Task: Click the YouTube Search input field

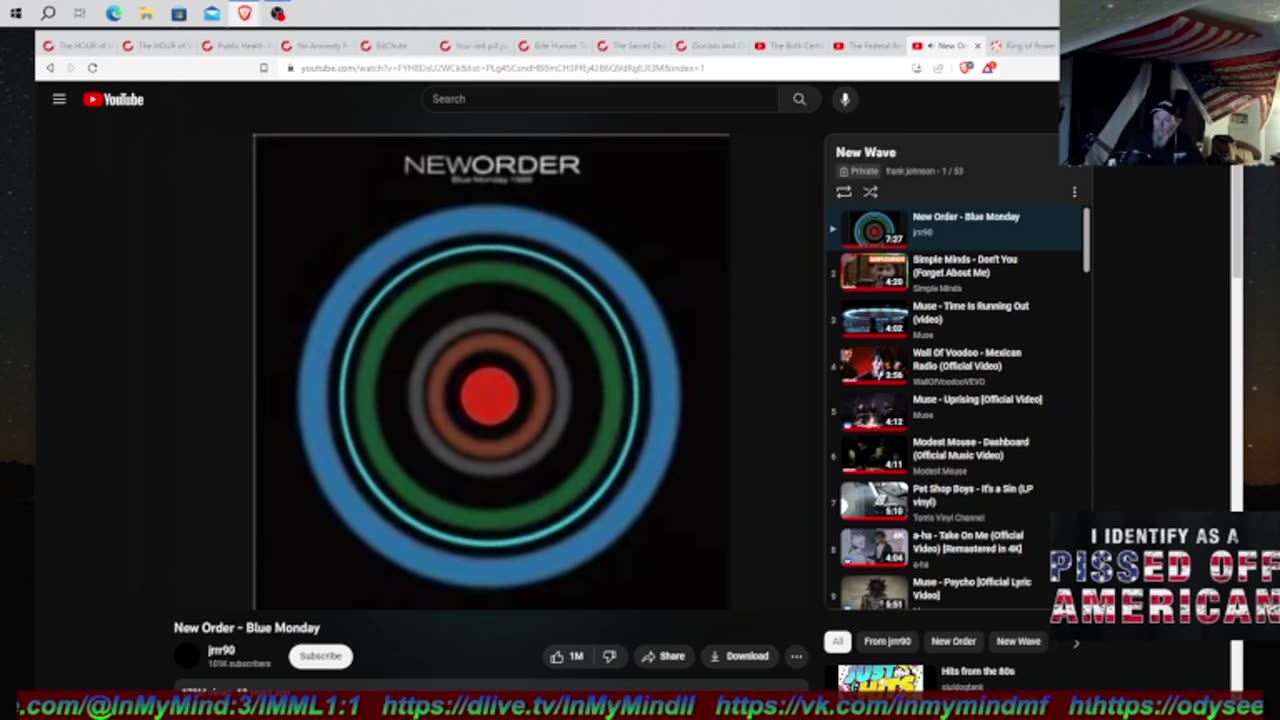Action: click(x=600, y=99)
